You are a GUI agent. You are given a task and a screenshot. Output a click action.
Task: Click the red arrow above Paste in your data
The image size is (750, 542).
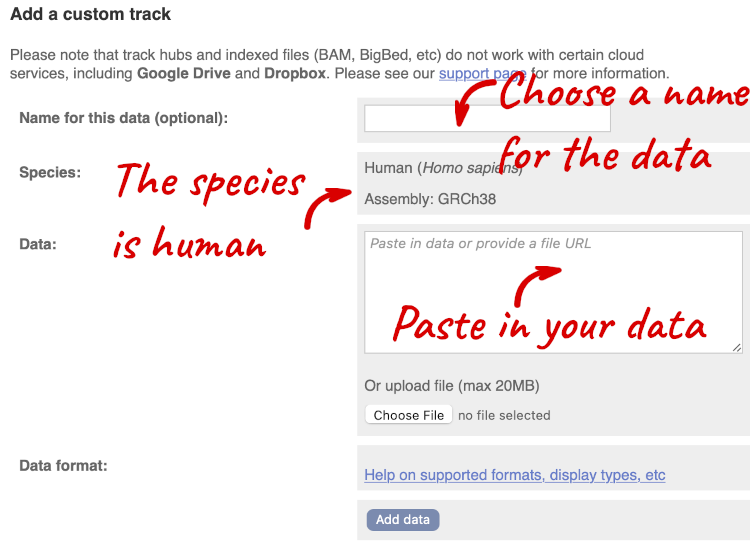tap(537, 286)
